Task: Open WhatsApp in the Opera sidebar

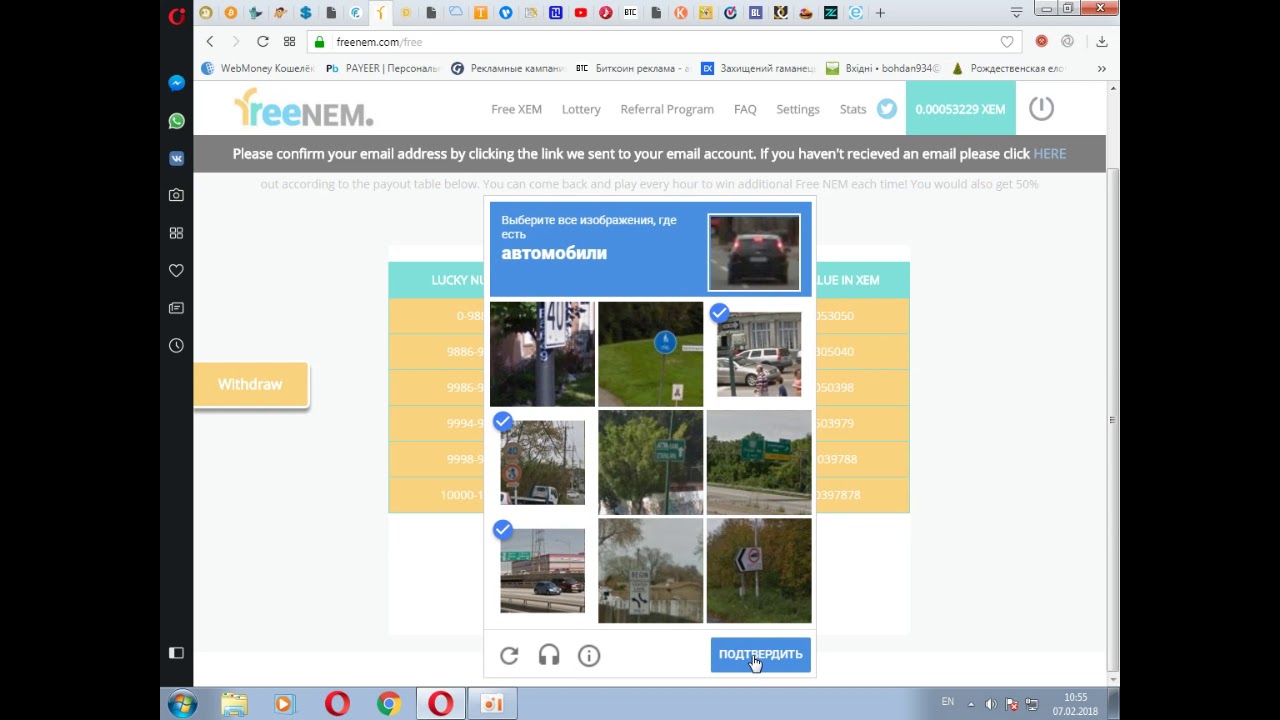Action: 176,121
